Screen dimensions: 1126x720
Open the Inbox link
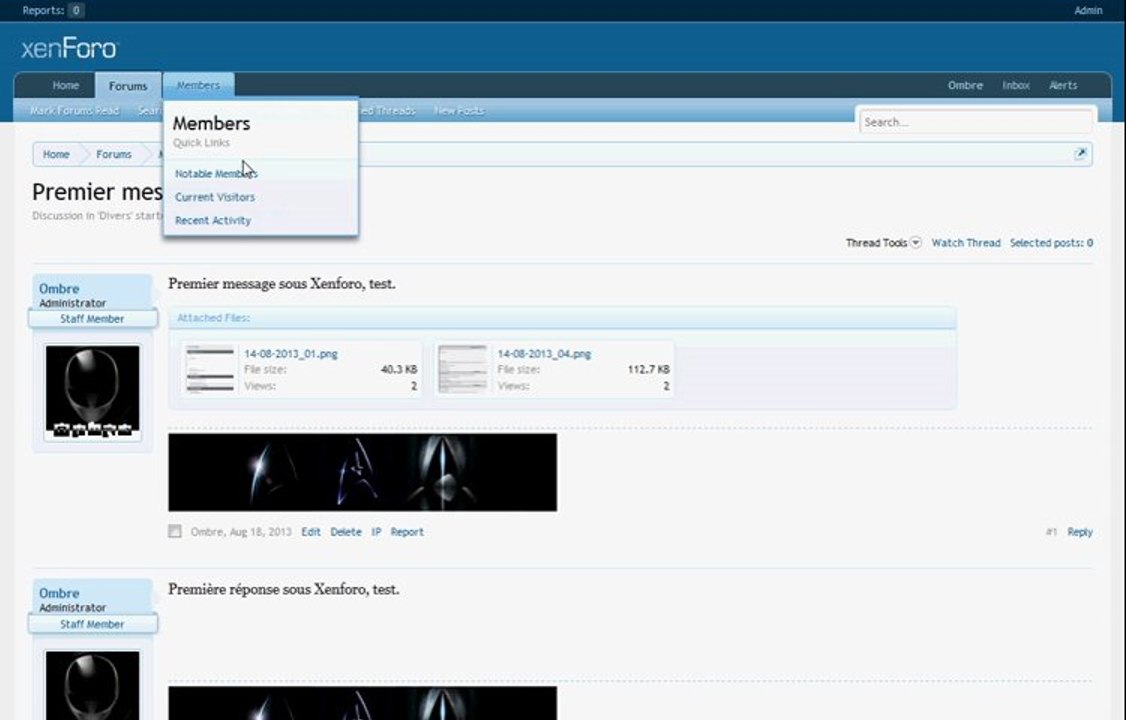point(1016,85)
